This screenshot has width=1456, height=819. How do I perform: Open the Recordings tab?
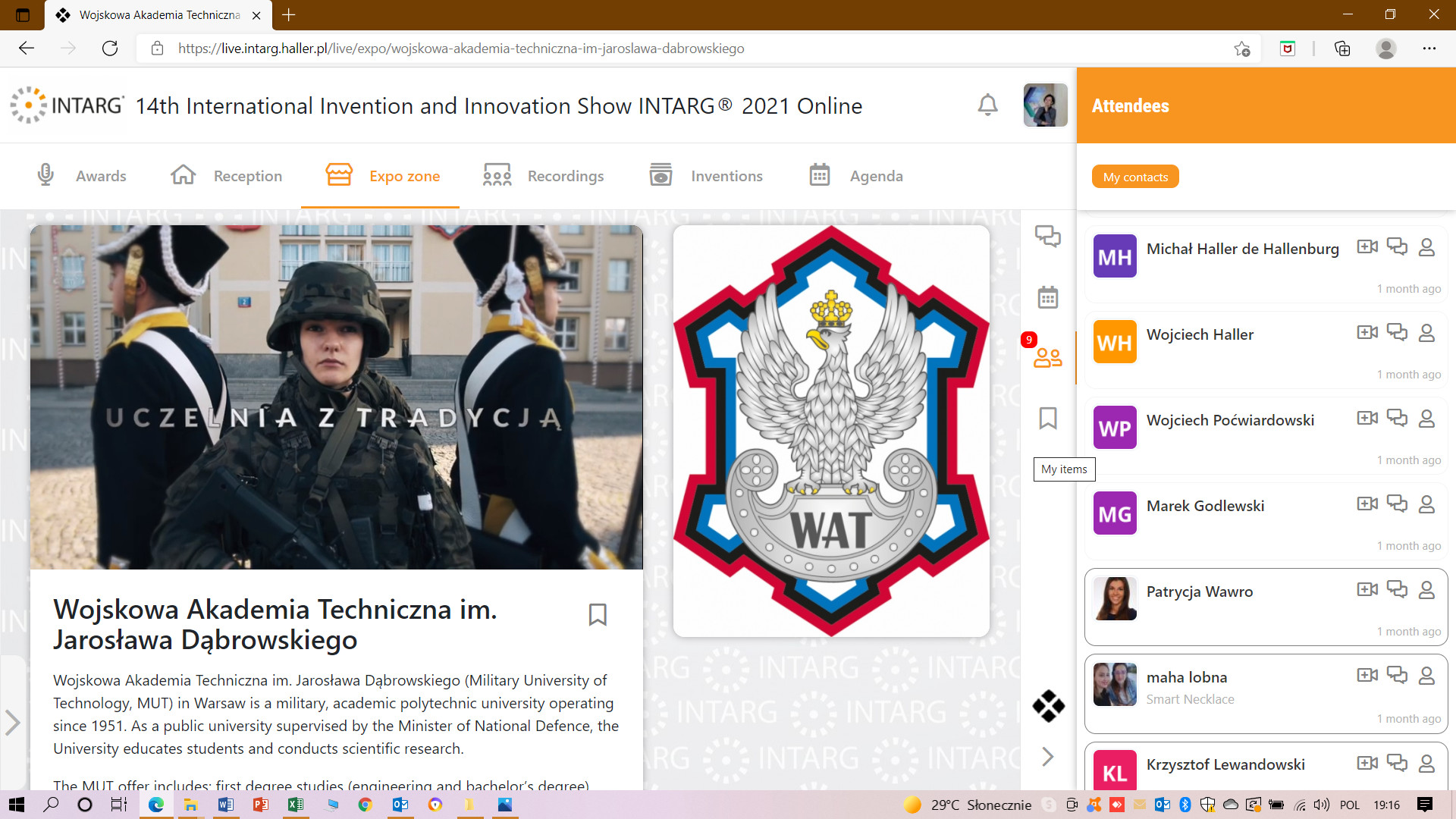point(543,176)
